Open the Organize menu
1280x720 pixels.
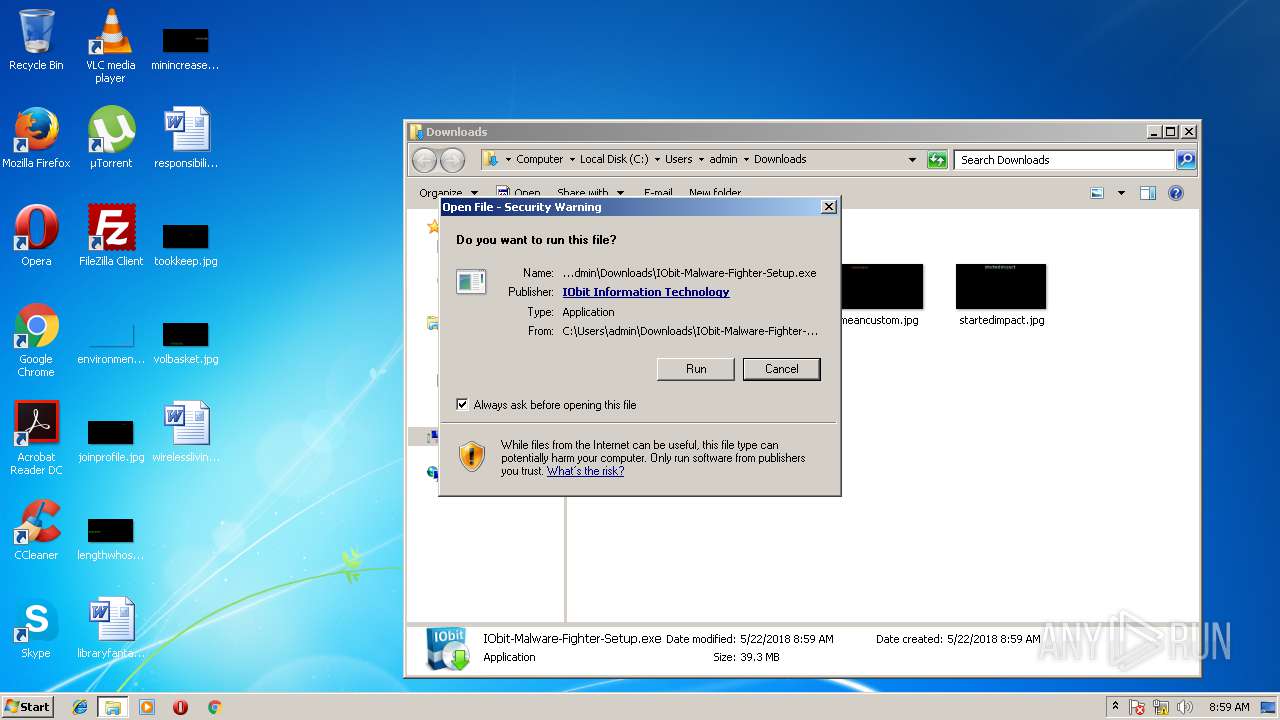449,193
